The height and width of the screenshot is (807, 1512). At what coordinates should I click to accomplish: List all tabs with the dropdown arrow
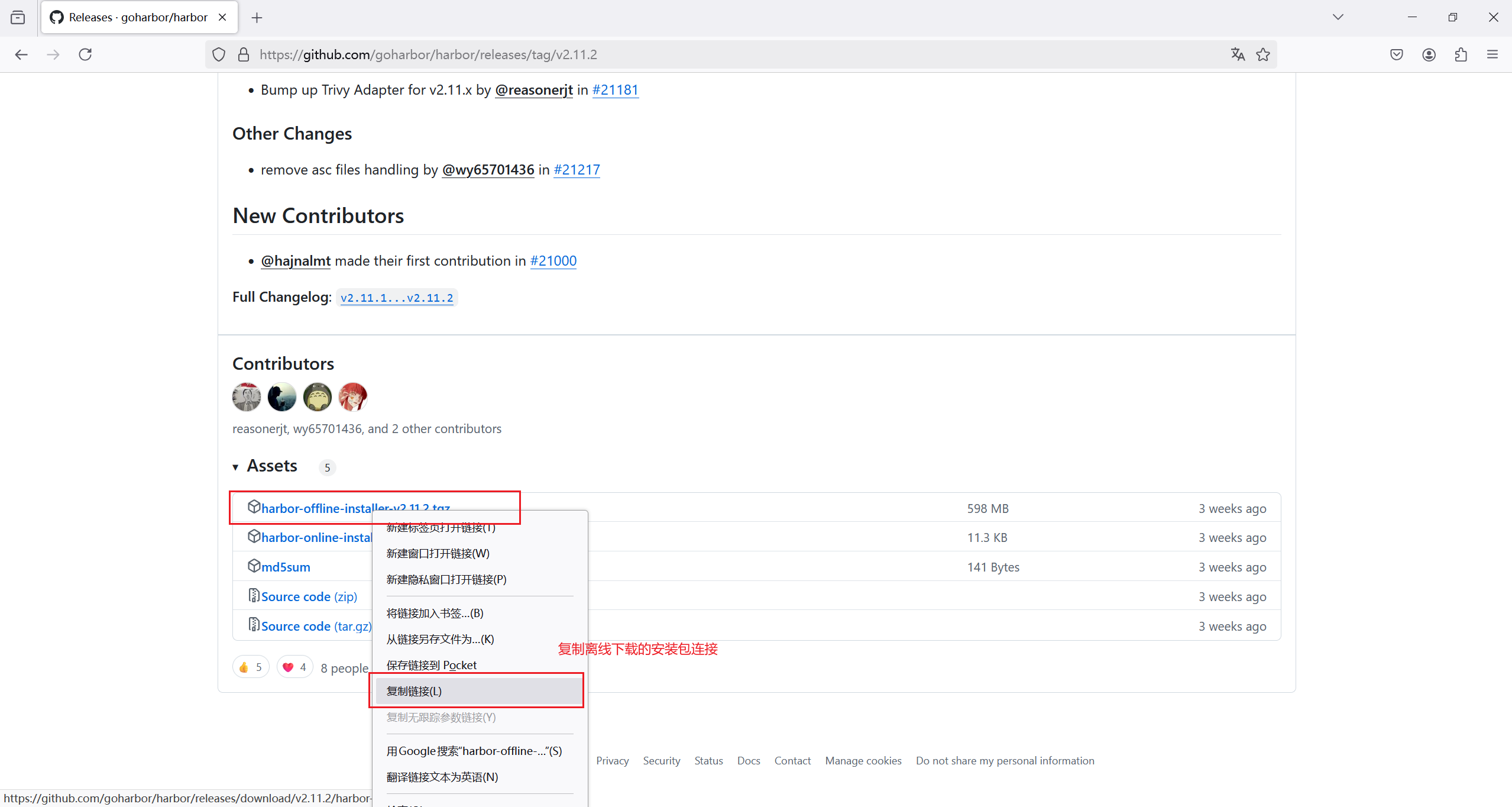pos(1338,17)
